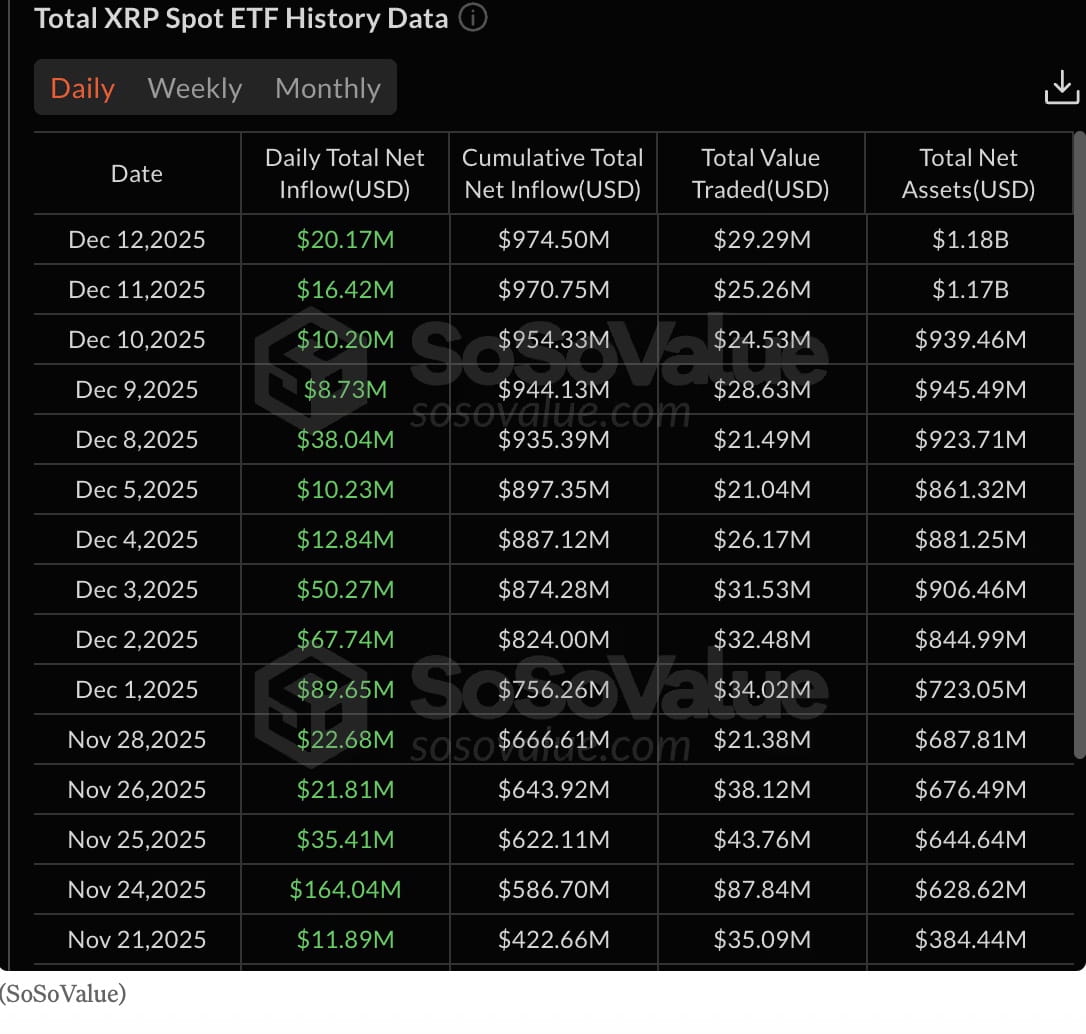This screenshot has height=1034, width=1086.
Task: Open the info tooltip icon beside the title
Action: click(x=471, y=17)
